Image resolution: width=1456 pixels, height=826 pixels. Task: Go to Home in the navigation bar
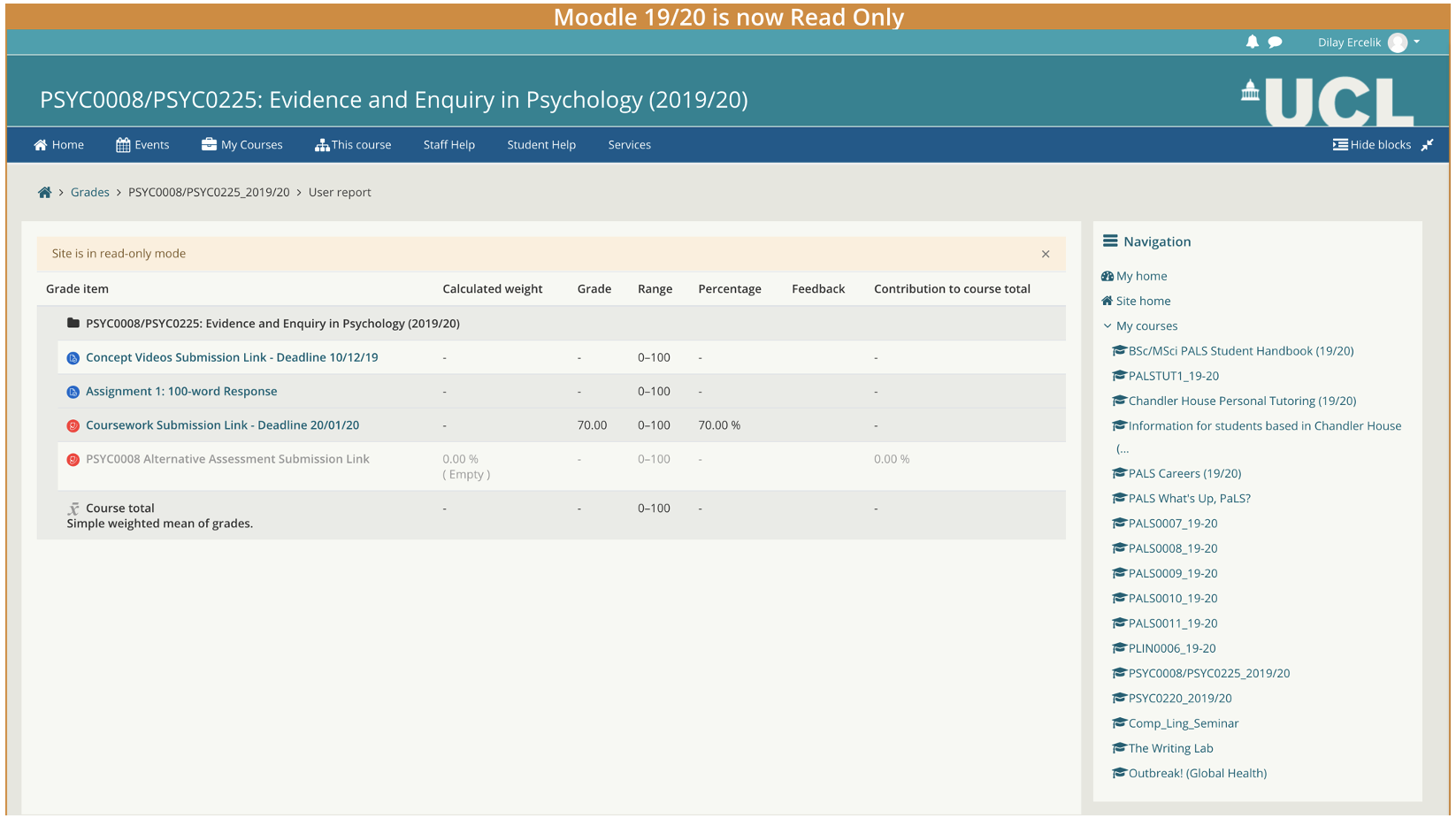(x=58, y=145)
